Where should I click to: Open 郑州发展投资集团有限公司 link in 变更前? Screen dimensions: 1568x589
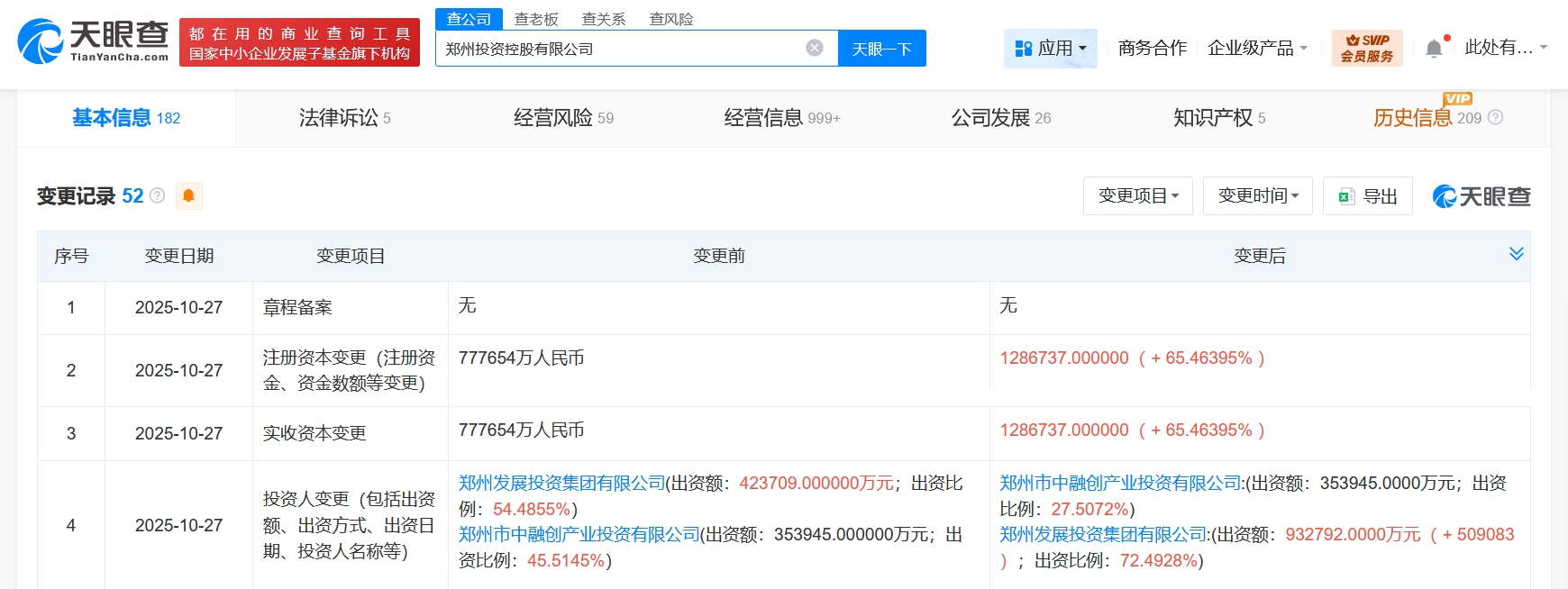click(x=561, y=484)
